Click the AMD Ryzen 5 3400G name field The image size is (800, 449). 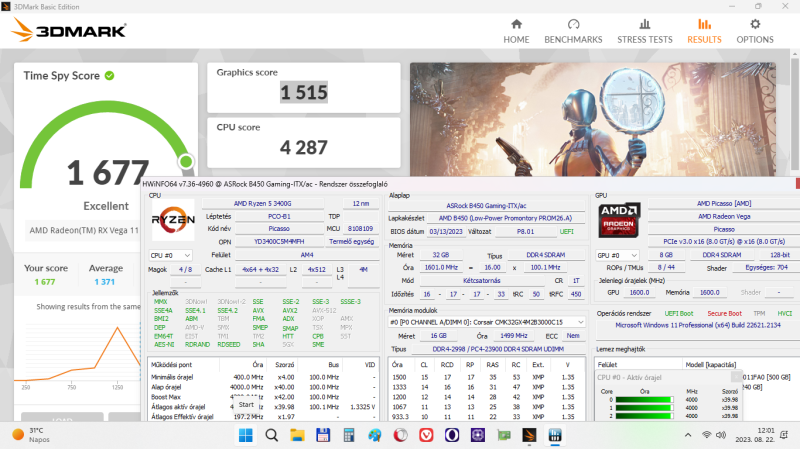click(x=263, y=204)
